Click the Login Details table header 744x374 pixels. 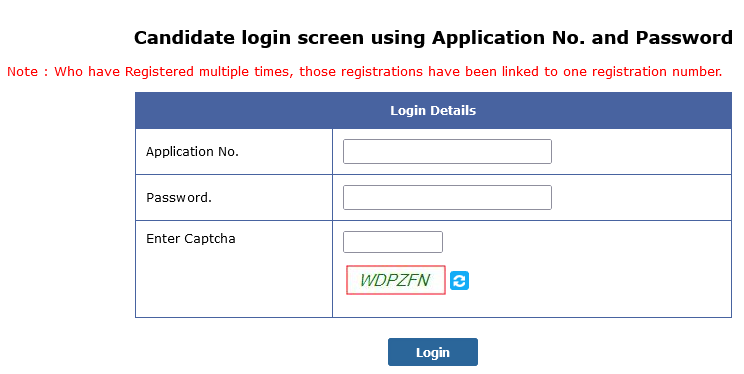pos(433,111)
